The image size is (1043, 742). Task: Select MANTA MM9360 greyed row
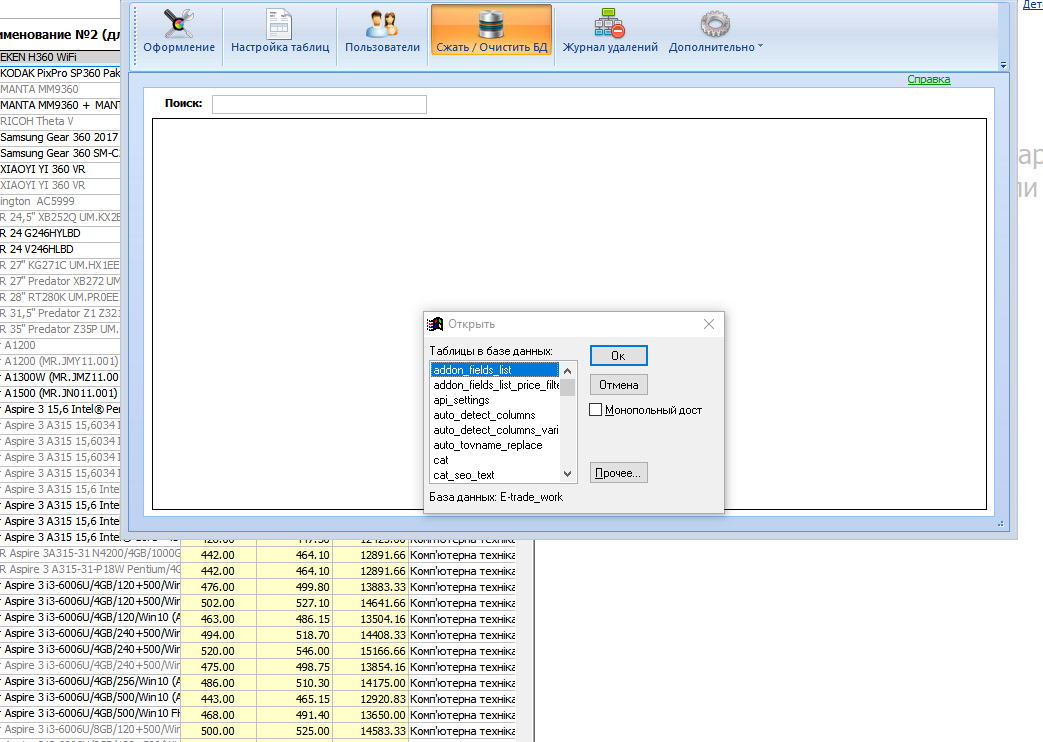tap(60, 89)
